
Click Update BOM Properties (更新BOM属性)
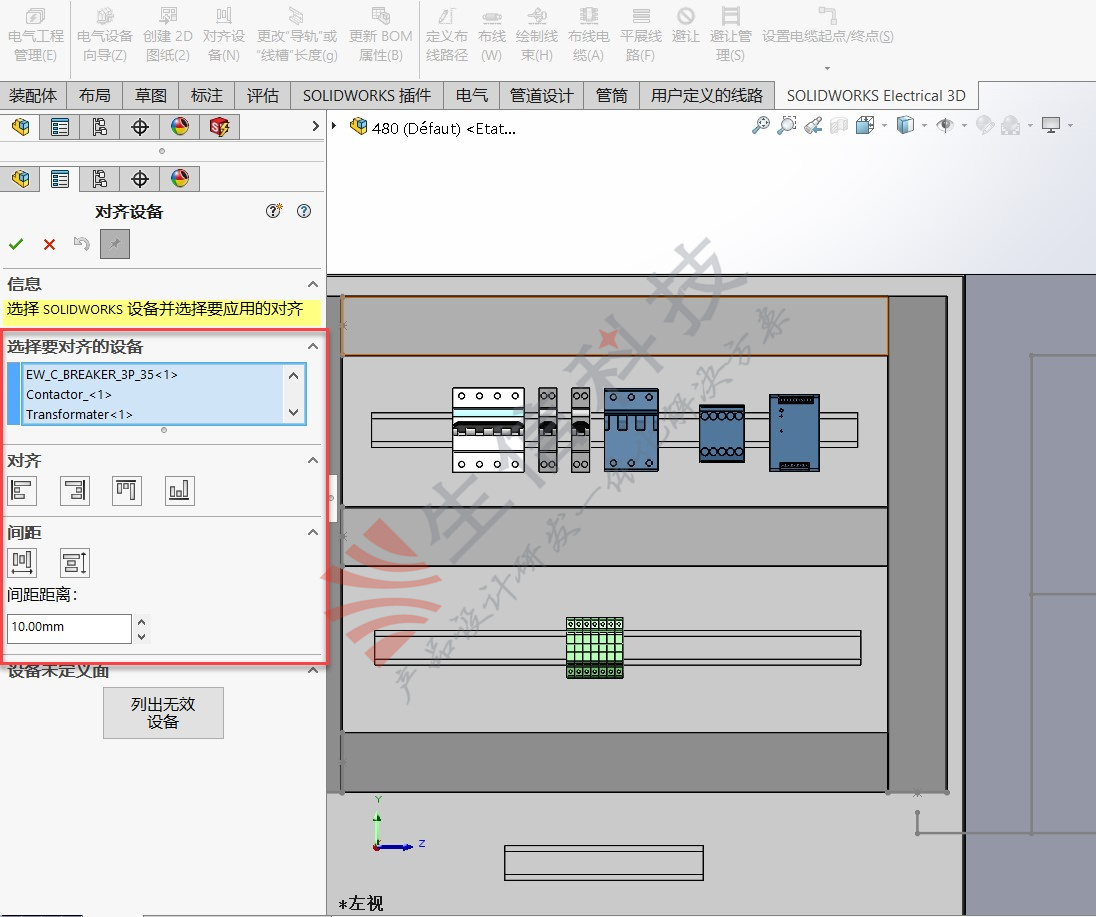[380, 34]
